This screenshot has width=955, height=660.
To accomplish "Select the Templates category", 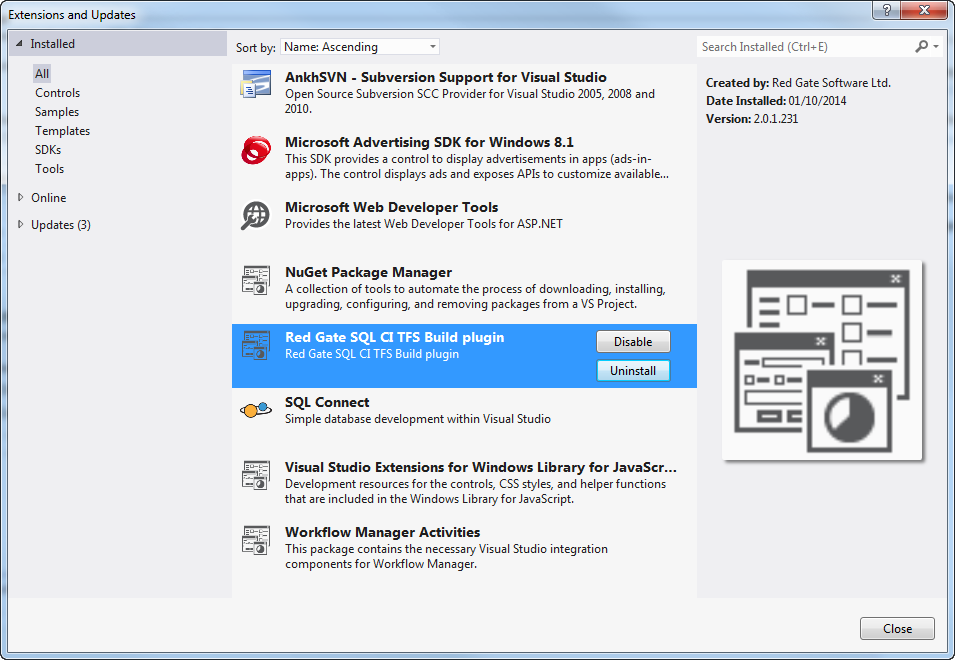I will tap(62, 131).
